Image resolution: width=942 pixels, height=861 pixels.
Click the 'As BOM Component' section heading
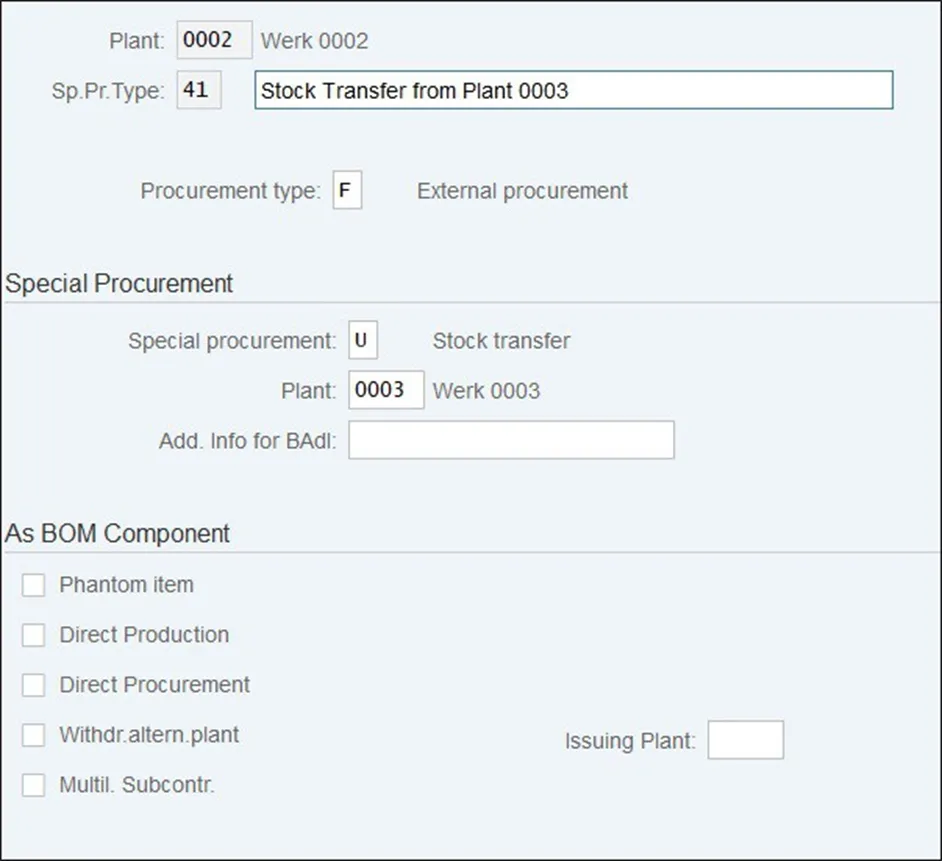[117, 534]
